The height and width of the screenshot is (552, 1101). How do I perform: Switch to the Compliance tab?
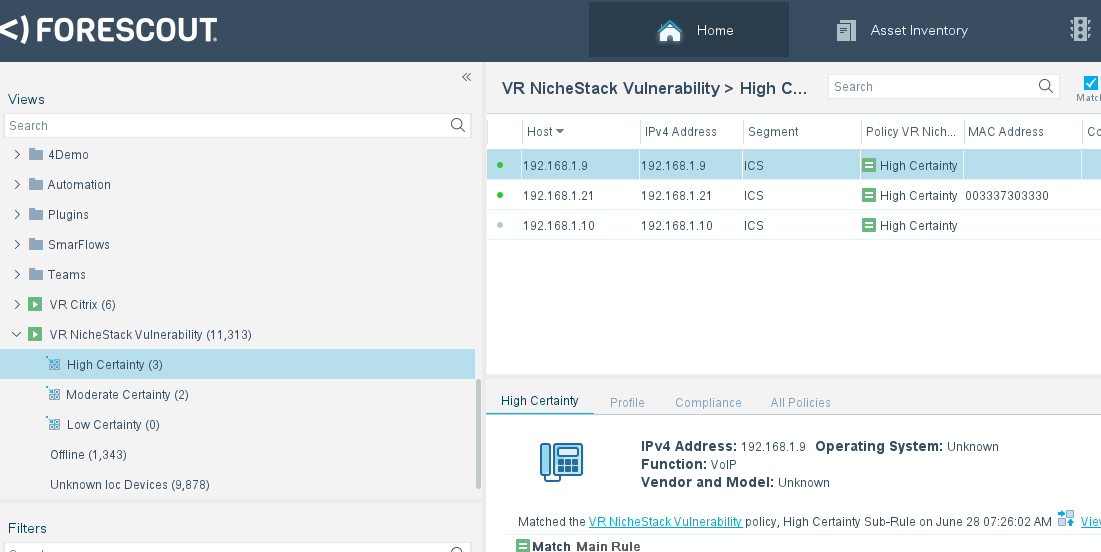[x=708, y=402]
